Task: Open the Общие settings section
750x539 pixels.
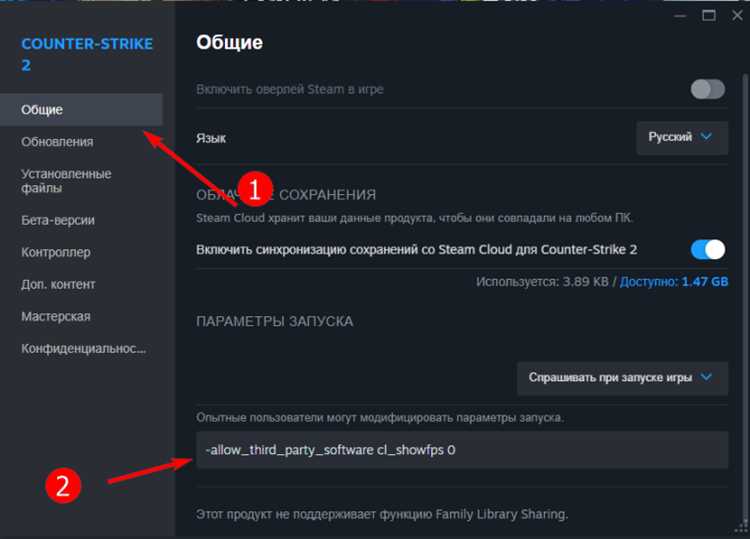Action: click(x=81, y=110)
